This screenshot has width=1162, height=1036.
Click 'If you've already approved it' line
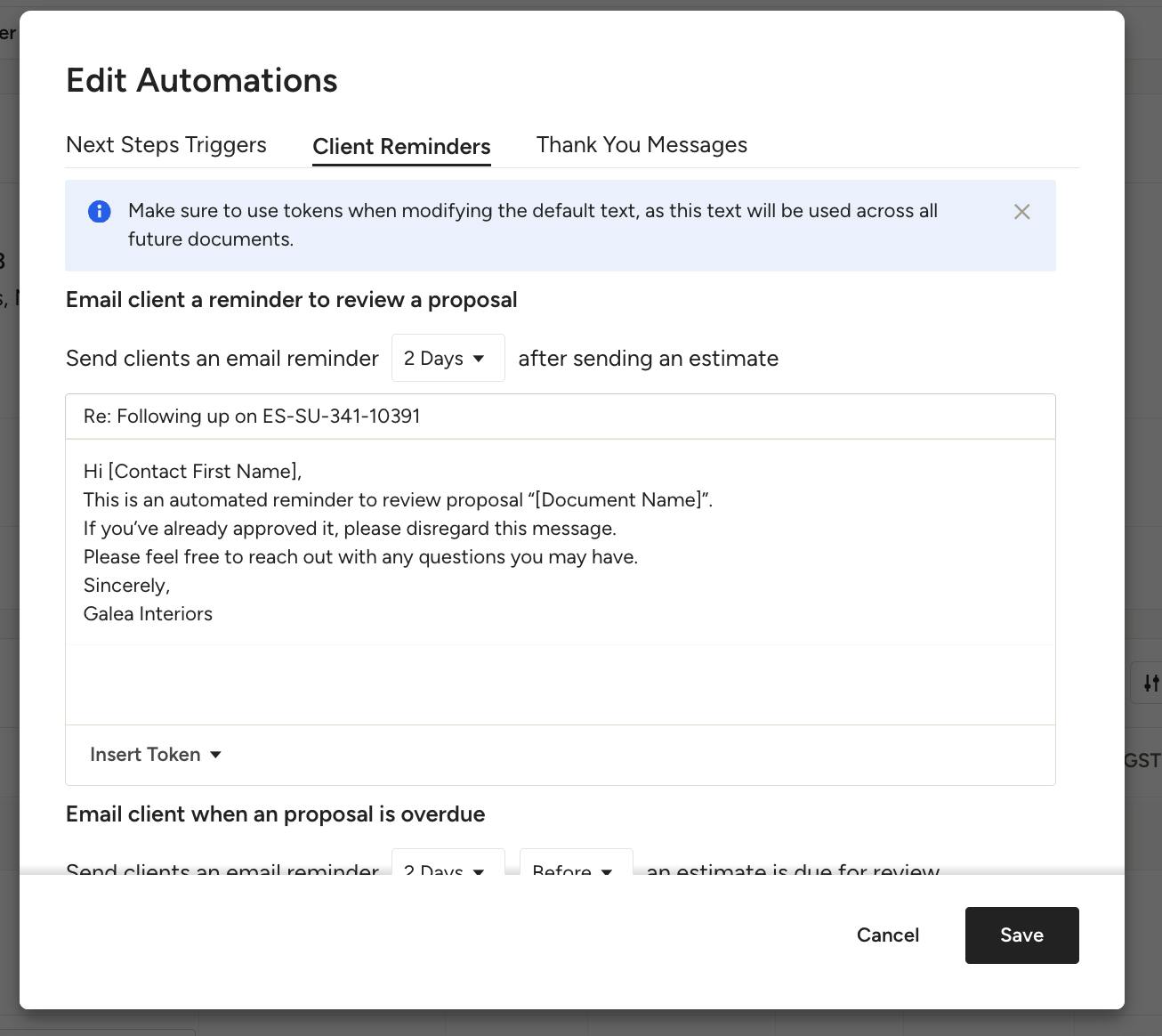click(350, 529)
